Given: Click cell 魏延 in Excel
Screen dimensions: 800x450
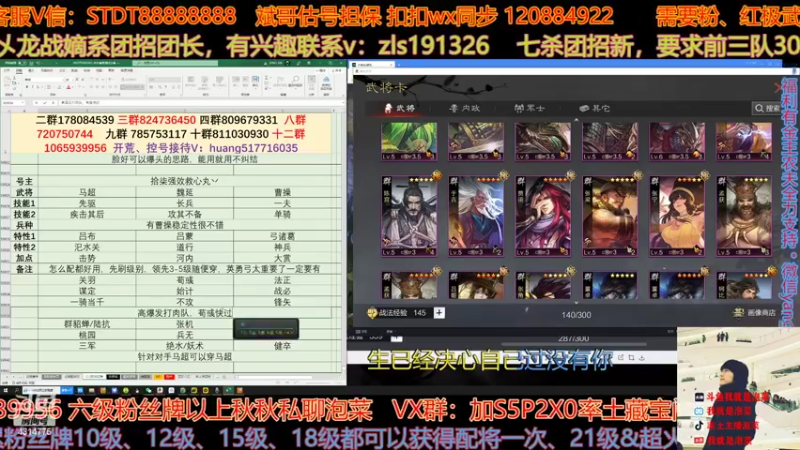Looking at the screenshot, I should click(185, 192).
